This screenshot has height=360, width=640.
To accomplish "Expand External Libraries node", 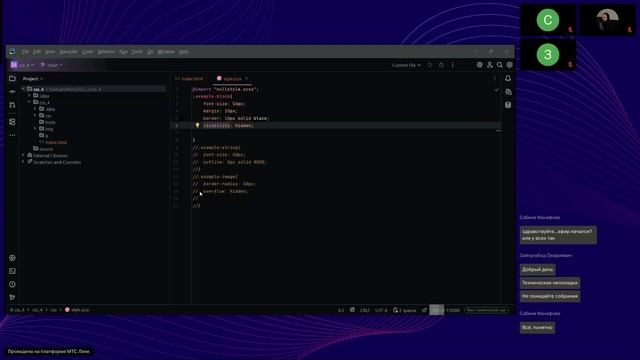I will tap(24, 156).
